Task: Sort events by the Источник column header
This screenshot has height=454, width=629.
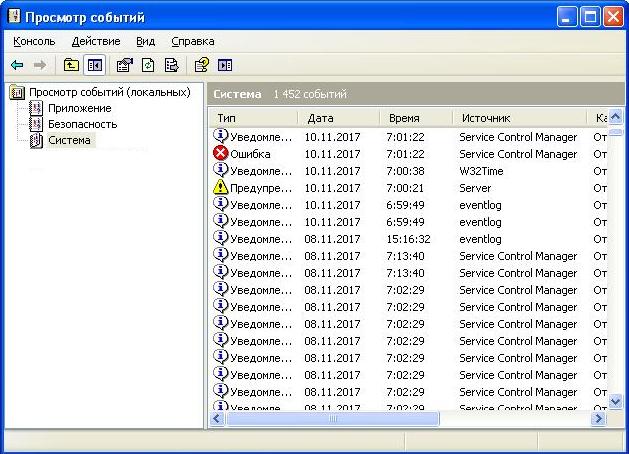Action: 518,118
